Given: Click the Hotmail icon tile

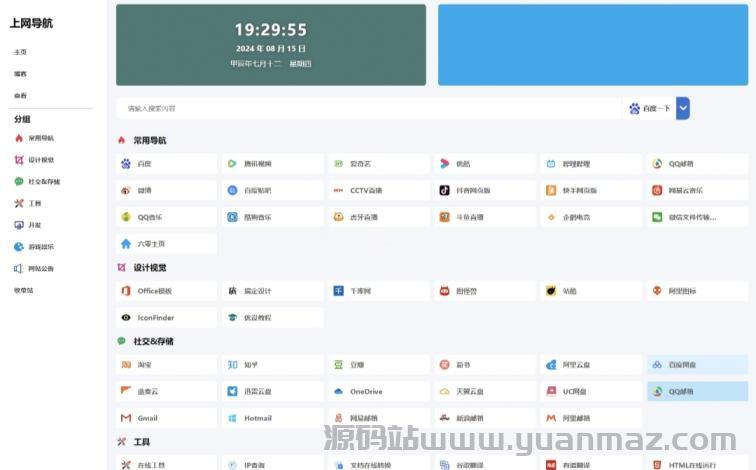Looking at the screenshot, I should point(232,418).
